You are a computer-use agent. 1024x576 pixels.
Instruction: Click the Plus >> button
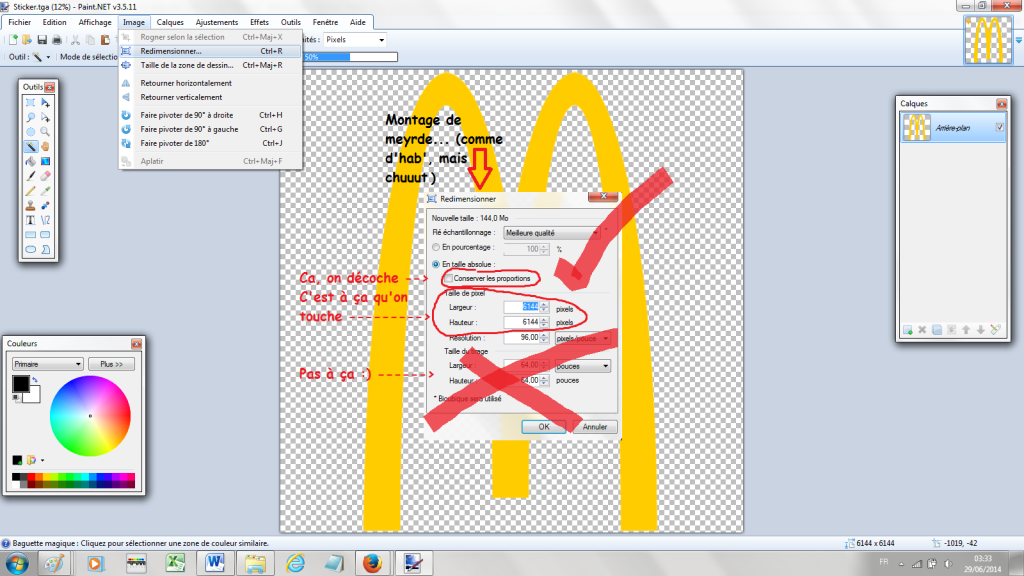(x=111, y=364)
